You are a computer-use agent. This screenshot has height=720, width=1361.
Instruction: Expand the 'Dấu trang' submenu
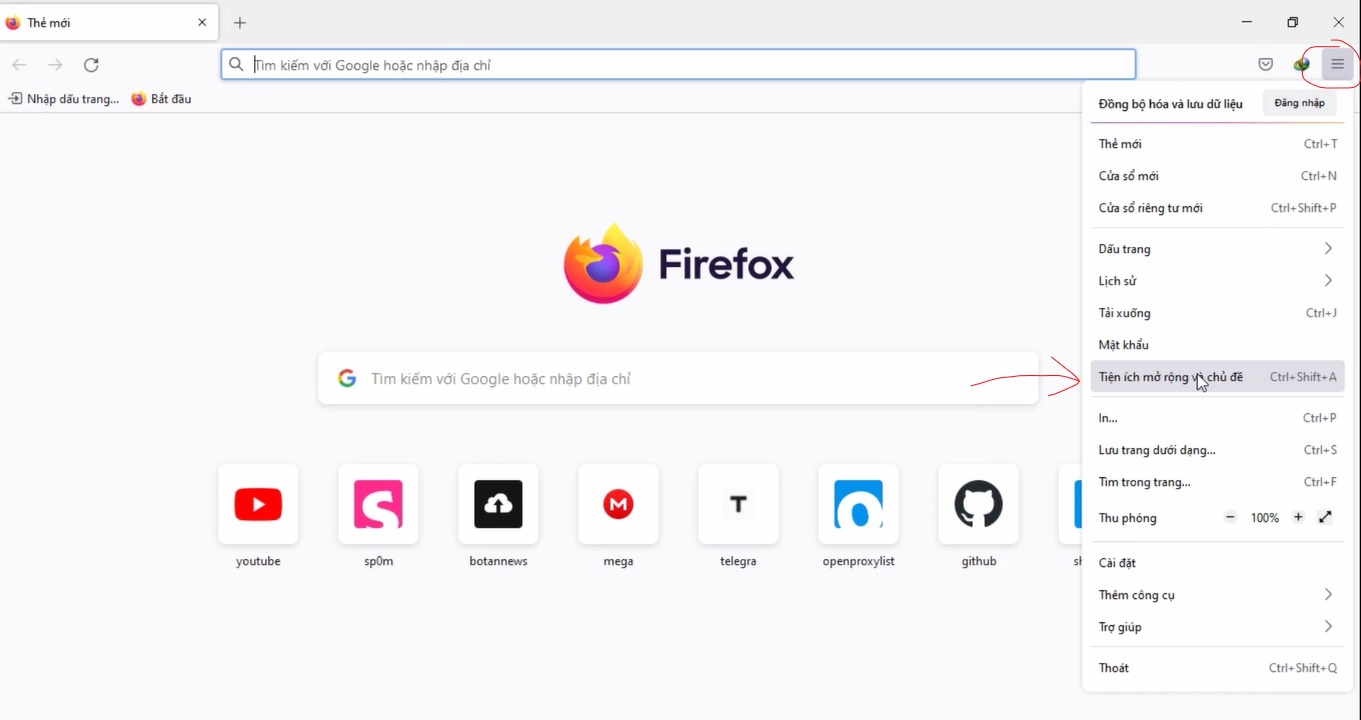click(x=1217, y=249)
